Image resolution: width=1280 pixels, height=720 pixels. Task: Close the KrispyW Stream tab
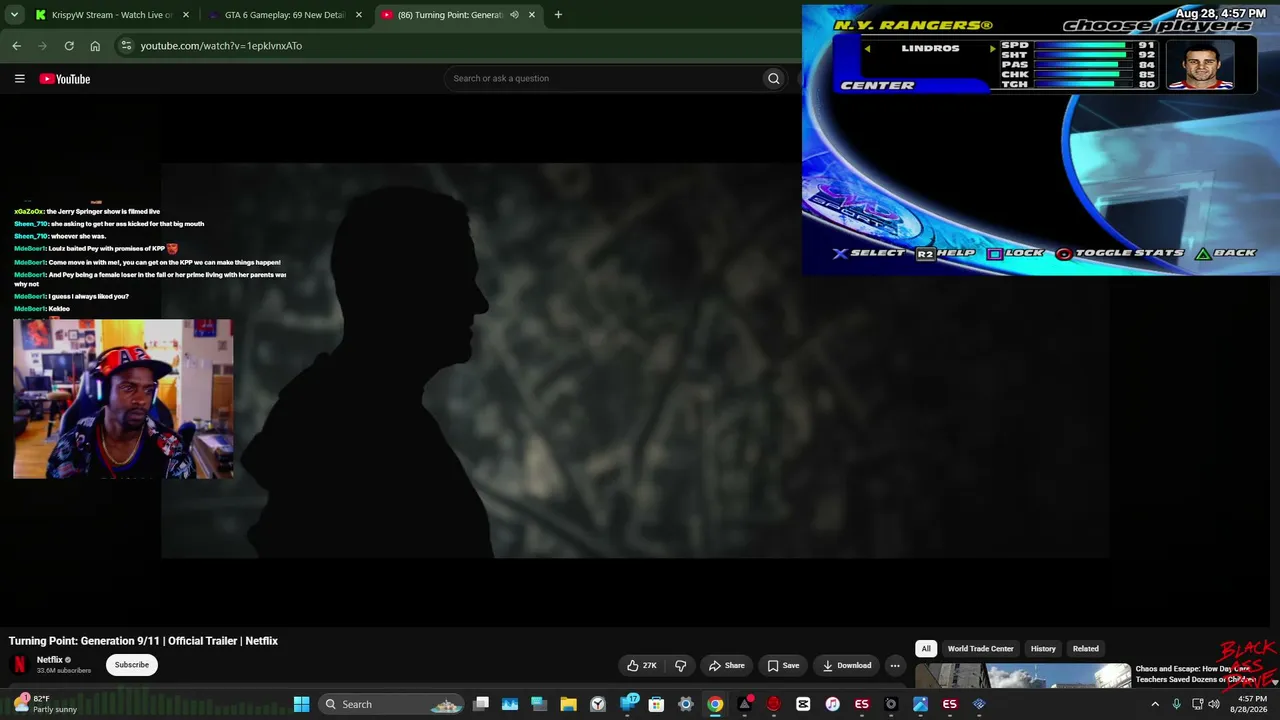pyautogui.click(x=185, y=15)
